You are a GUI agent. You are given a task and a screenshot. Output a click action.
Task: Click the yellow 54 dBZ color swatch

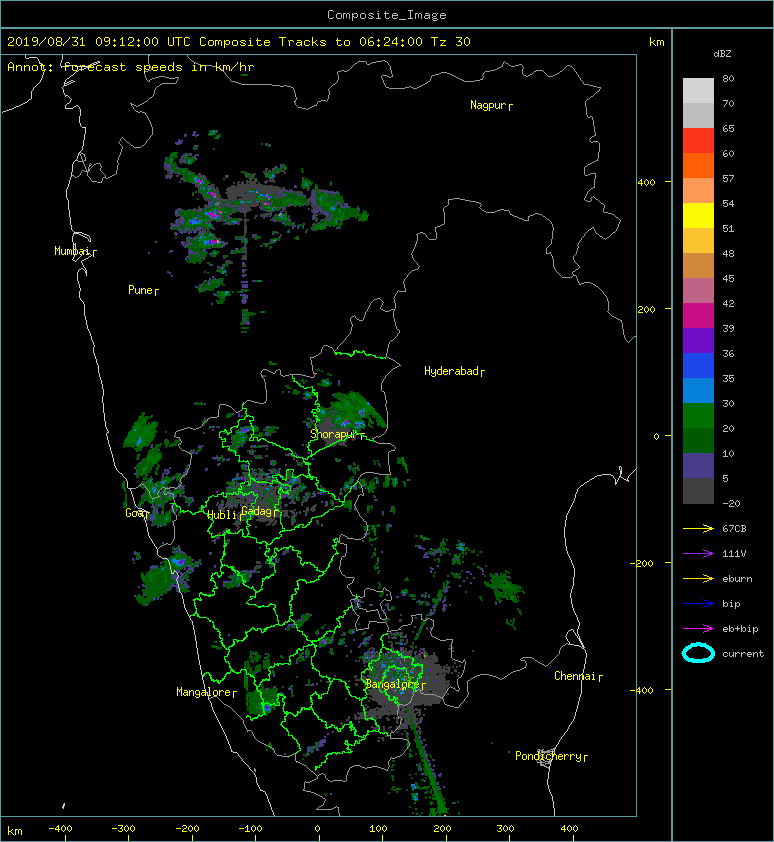(x=698, y=215)
